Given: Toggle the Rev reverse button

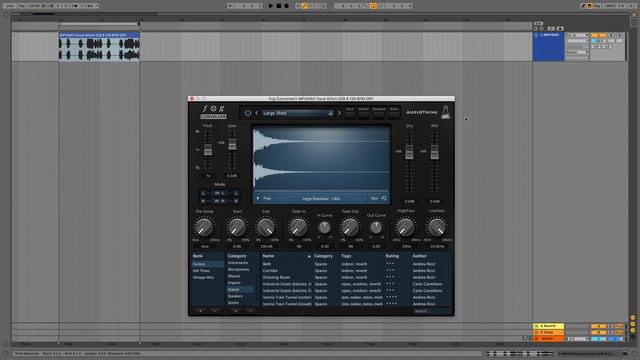Looking at the screenshot, I should tap(374, 198).
